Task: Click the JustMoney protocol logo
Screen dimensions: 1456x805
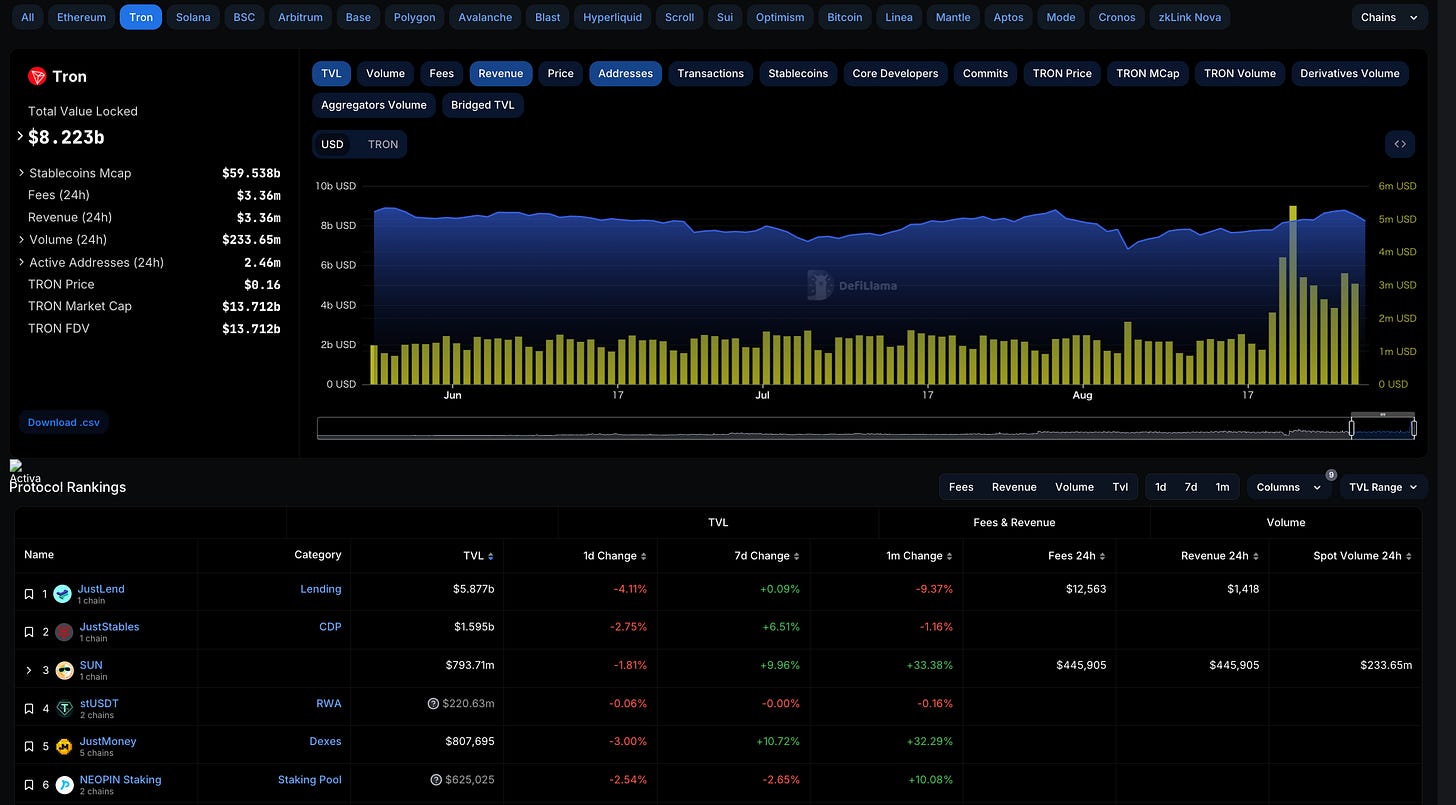Action: pyautogui.click(x=63, y=746)
